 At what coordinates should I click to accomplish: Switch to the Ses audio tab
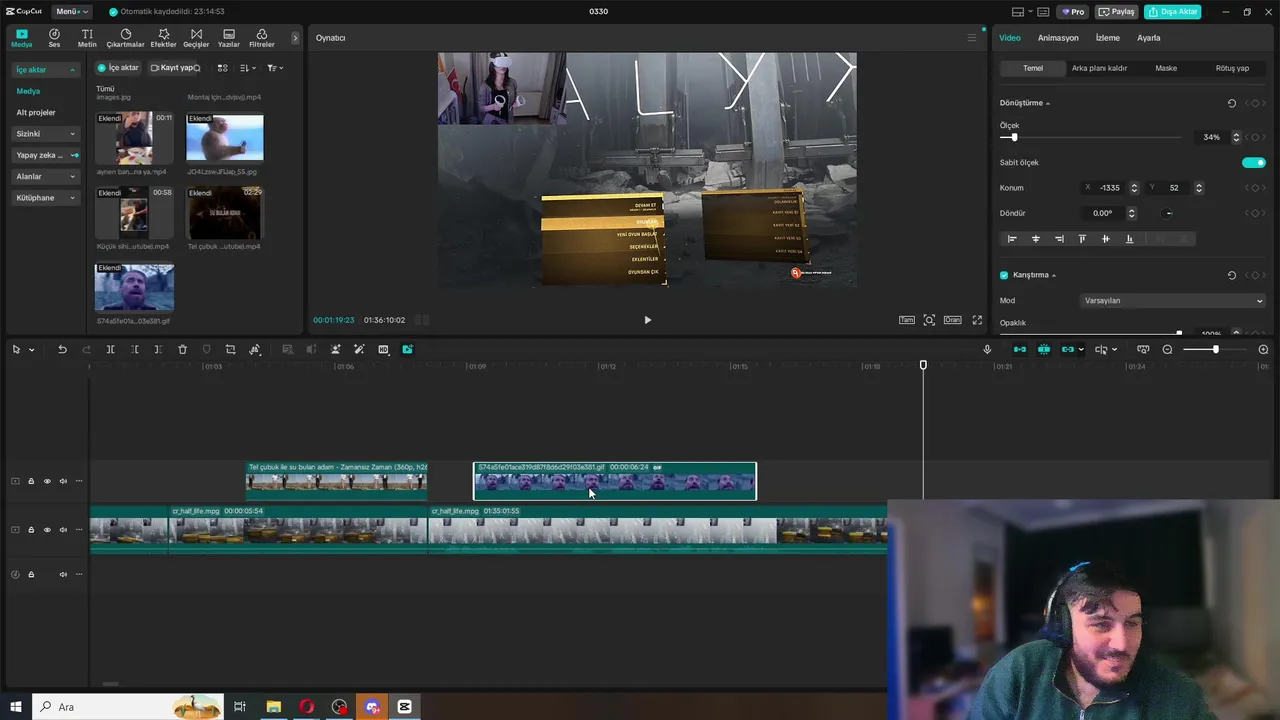(x=54, y=38)
